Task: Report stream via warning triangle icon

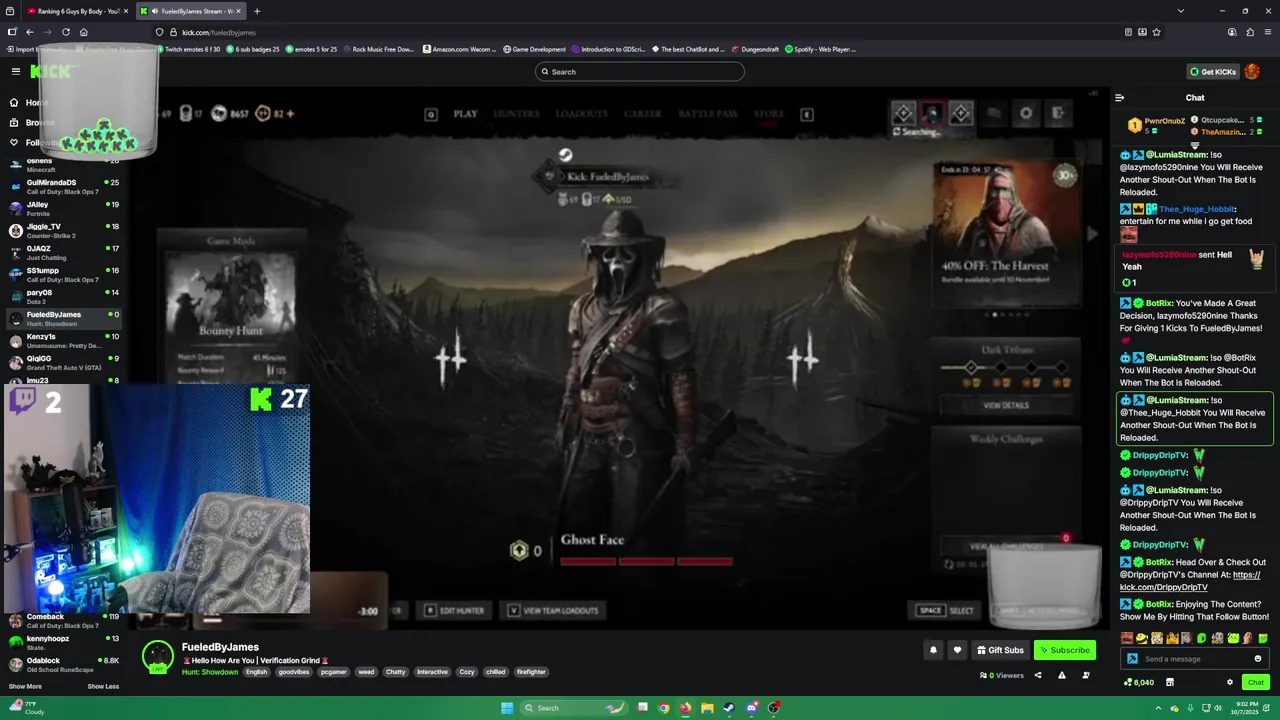Action: (1061, 675)
